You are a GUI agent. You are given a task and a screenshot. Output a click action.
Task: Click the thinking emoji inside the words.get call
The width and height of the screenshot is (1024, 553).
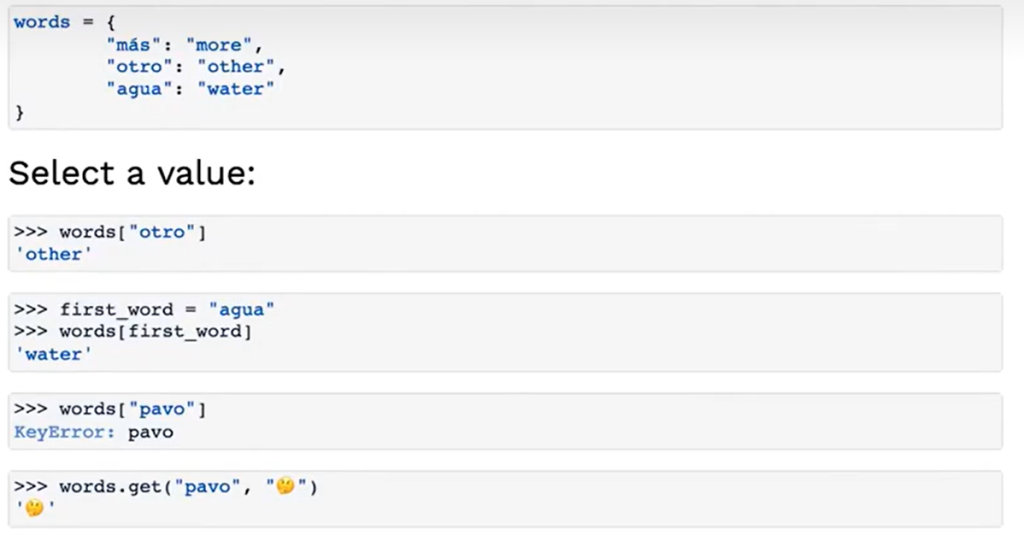pos(285,488)
